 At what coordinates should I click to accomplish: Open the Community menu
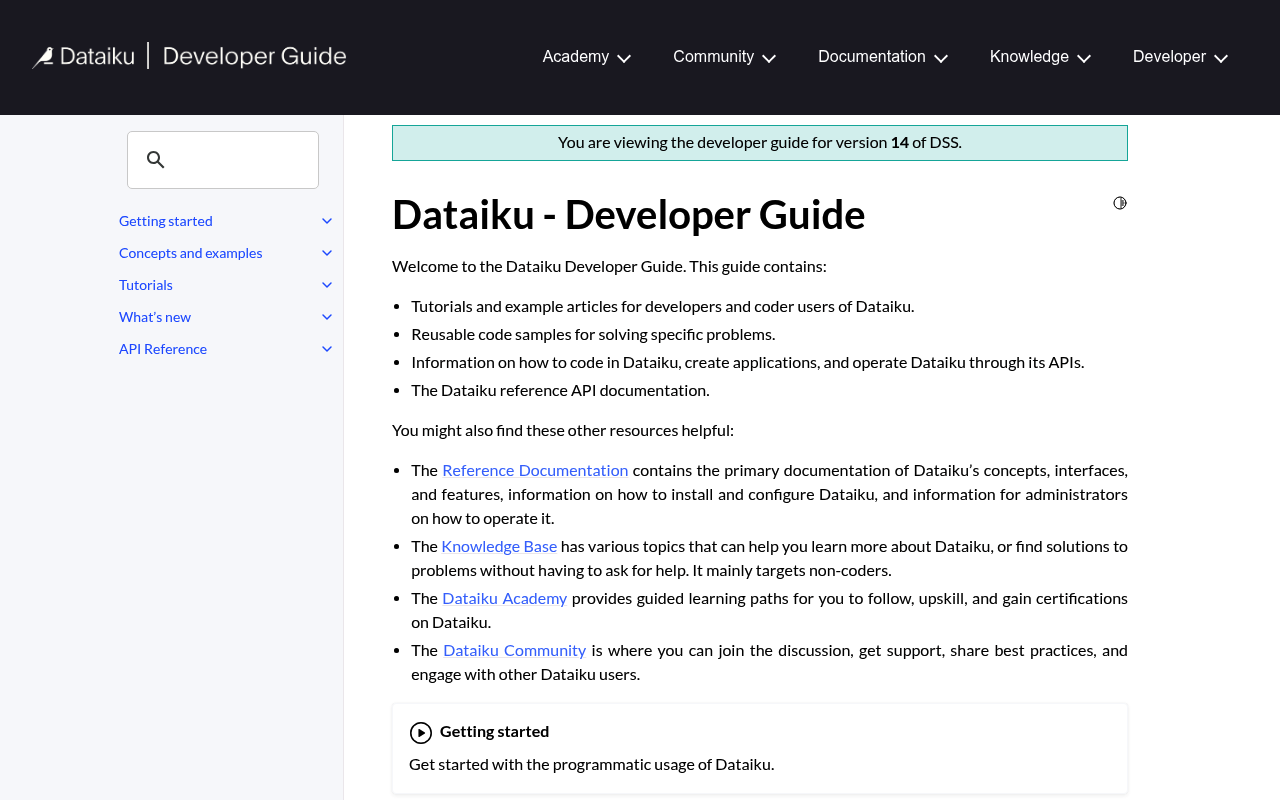(x=713, y=57)
